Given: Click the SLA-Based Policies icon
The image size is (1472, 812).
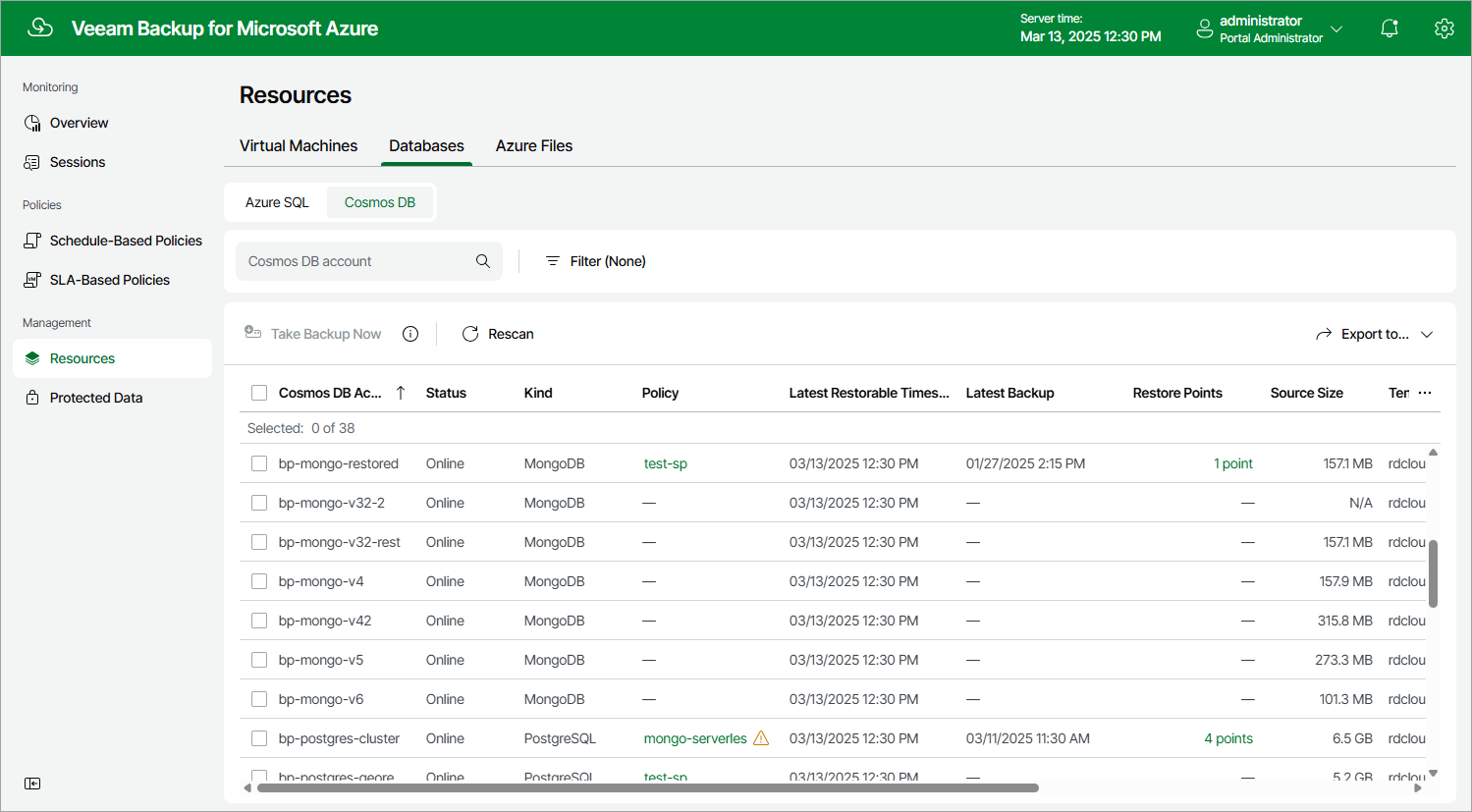Looking at the screenshot, I should click(32, 280).
